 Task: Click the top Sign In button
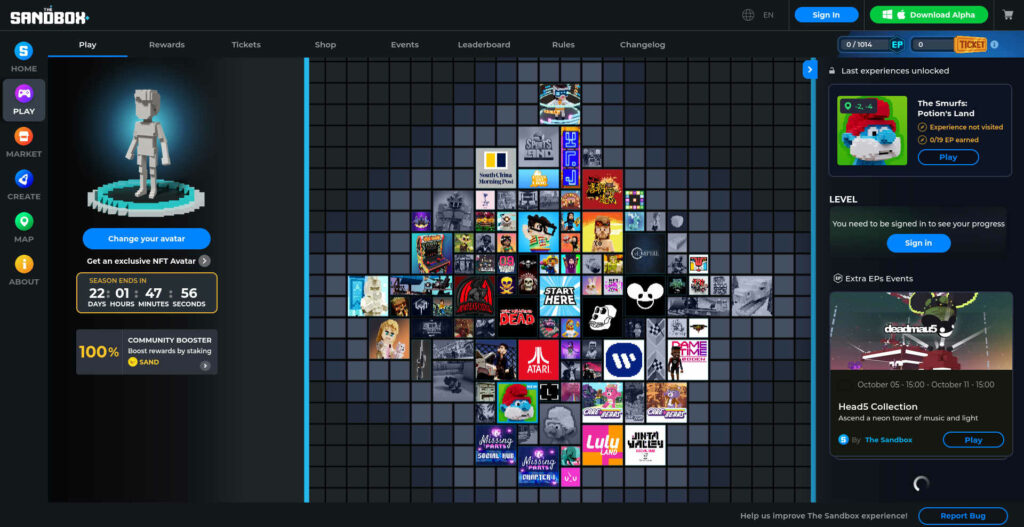826,15
